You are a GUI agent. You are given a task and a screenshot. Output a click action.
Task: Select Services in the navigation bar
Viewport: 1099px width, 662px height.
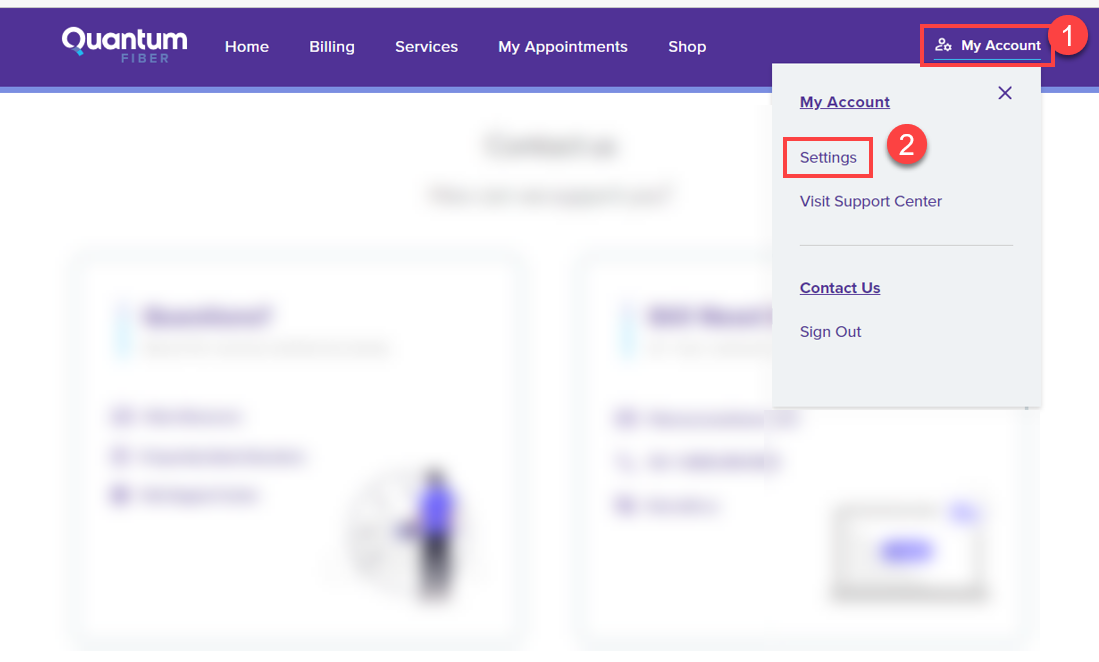coord(426,46)
